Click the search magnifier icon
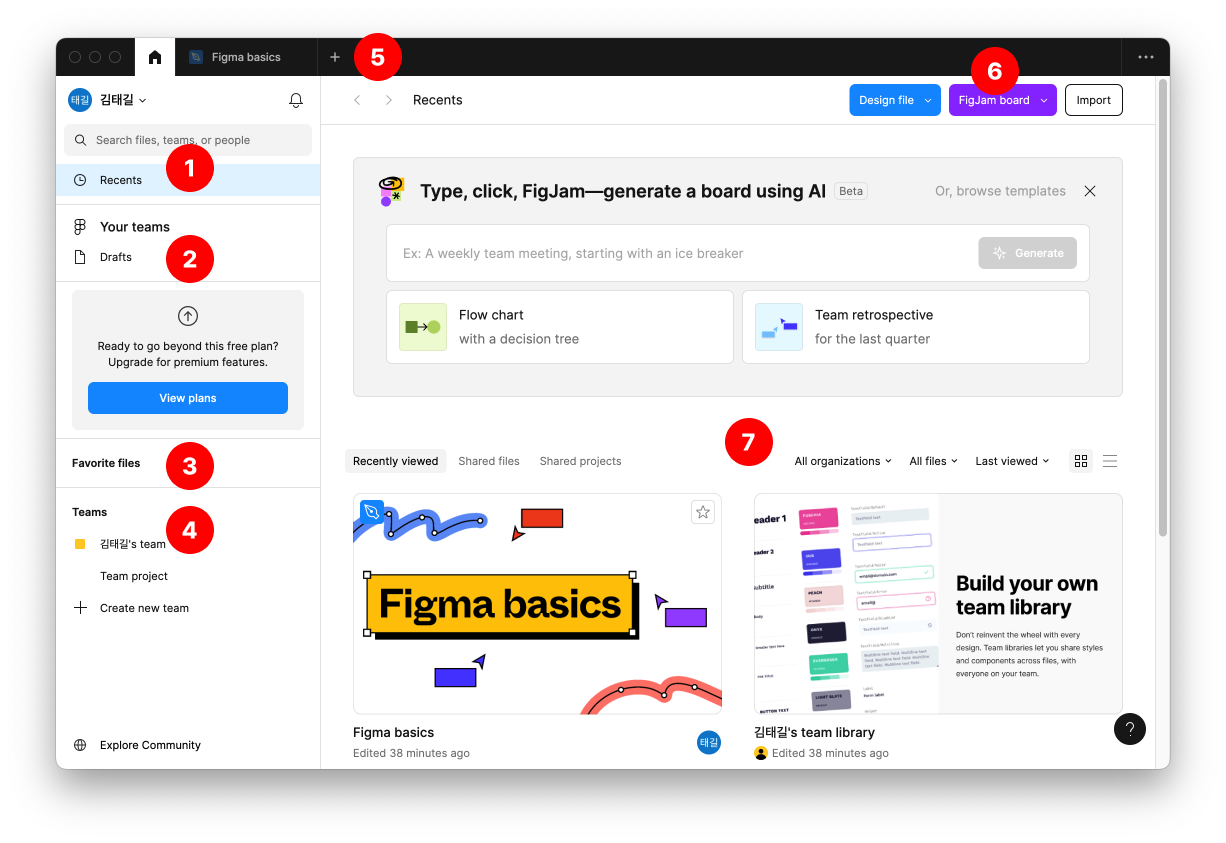 [x=81, y=140]
